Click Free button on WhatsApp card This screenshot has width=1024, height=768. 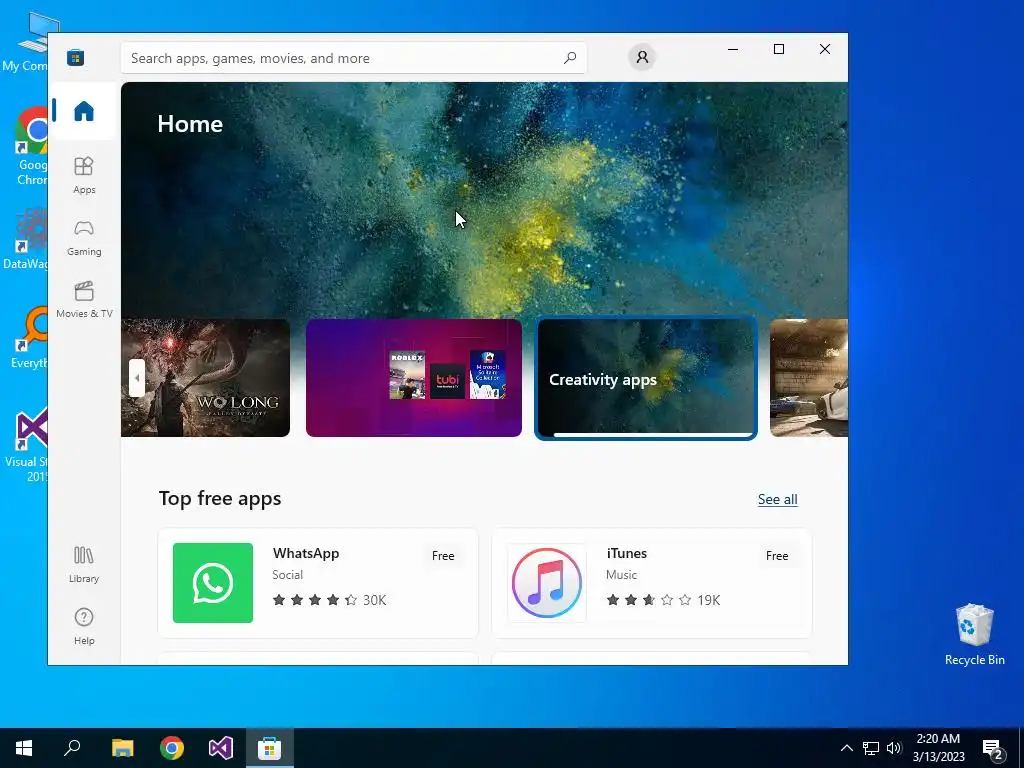pos(443,556)
